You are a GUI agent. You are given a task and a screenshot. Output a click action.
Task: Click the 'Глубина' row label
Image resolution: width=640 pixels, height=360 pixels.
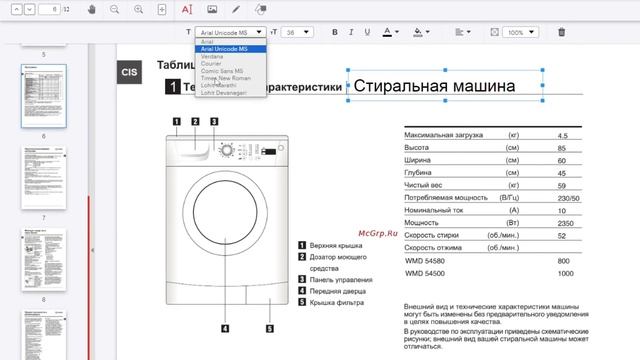pyautogui.click(x=418, y=173)
